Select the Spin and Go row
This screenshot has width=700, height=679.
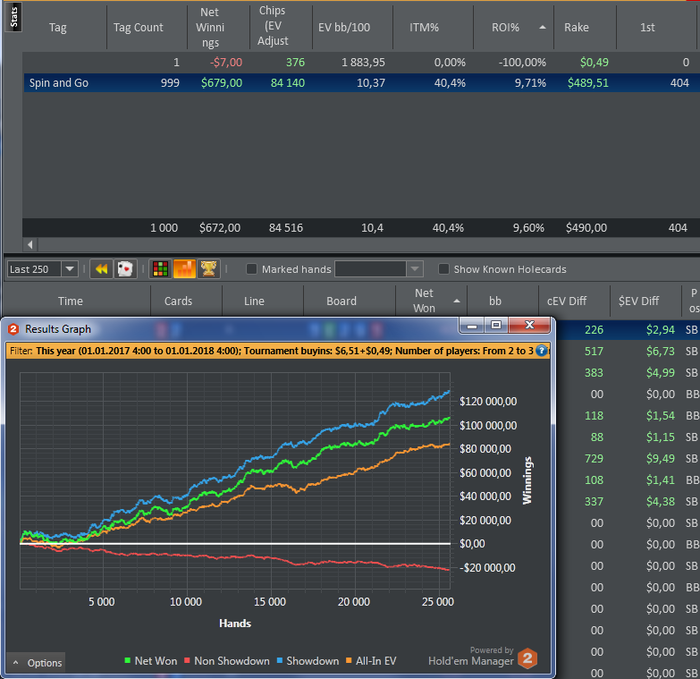click(56, 83)
